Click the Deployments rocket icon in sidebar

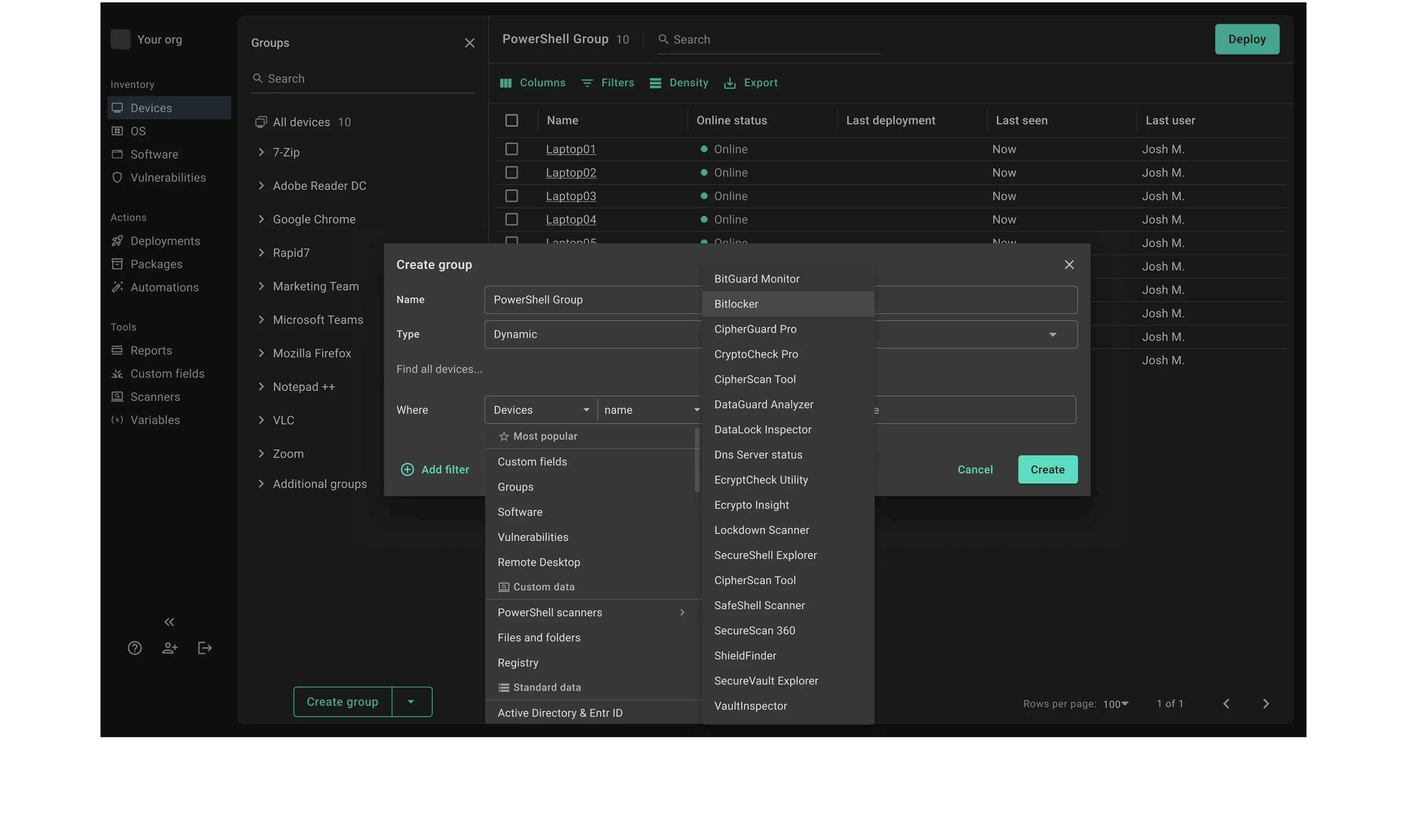tap(117, 241)
